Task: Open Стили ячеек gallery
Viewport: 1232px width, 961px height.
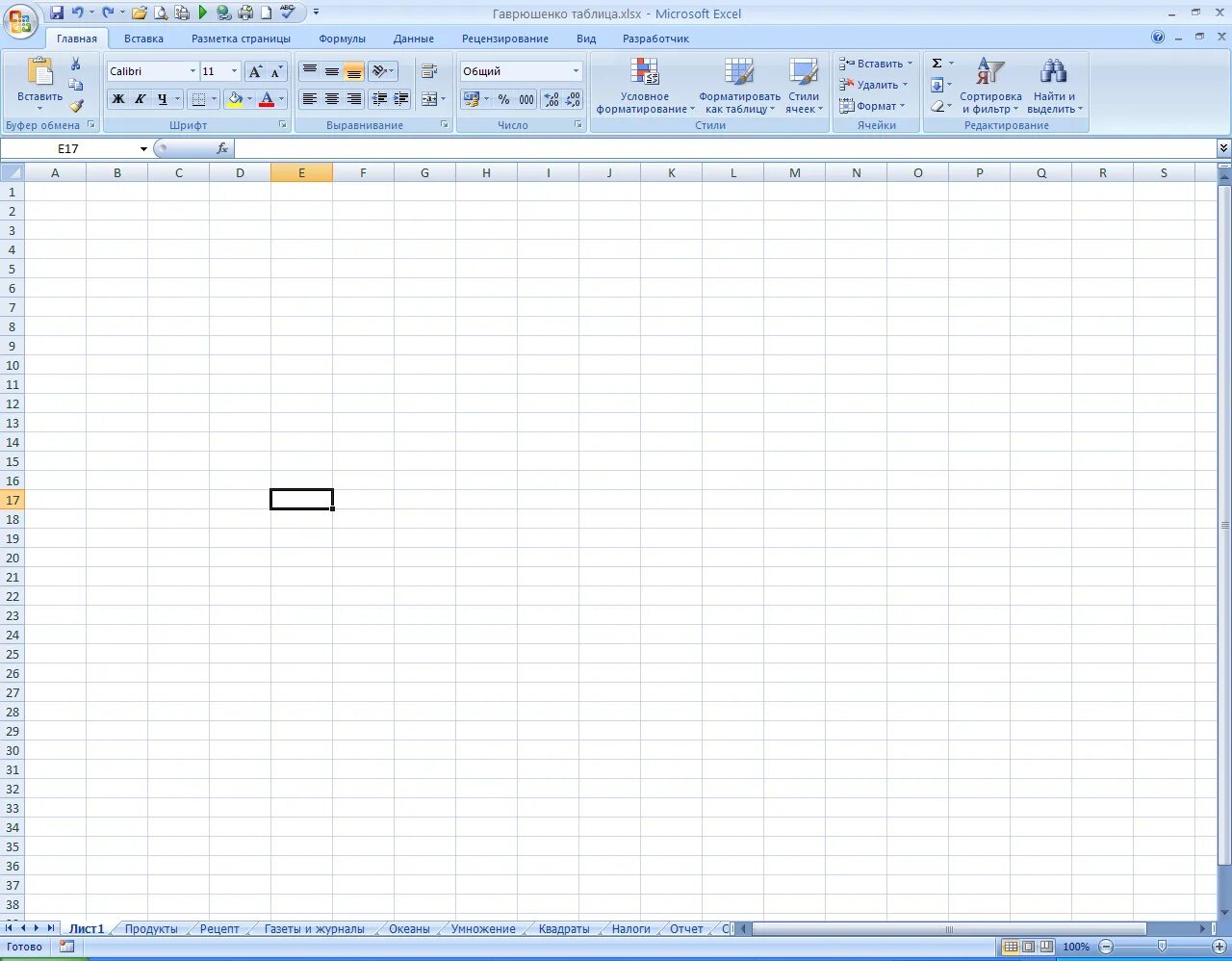Action: click(x=804, y=86)
